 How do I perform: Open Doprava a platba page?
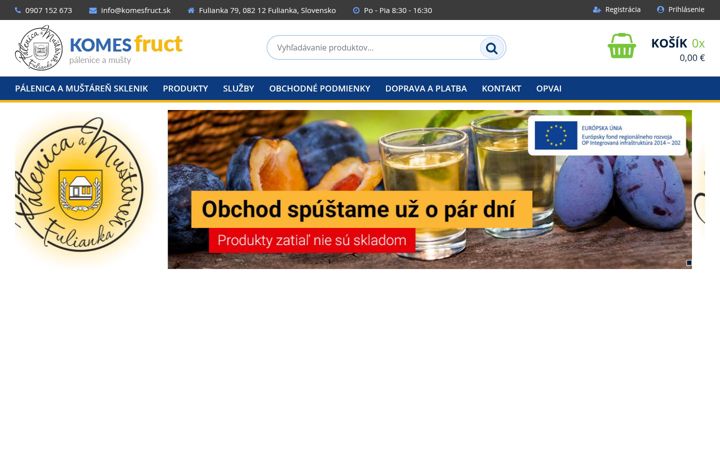[x=426, y=89]
